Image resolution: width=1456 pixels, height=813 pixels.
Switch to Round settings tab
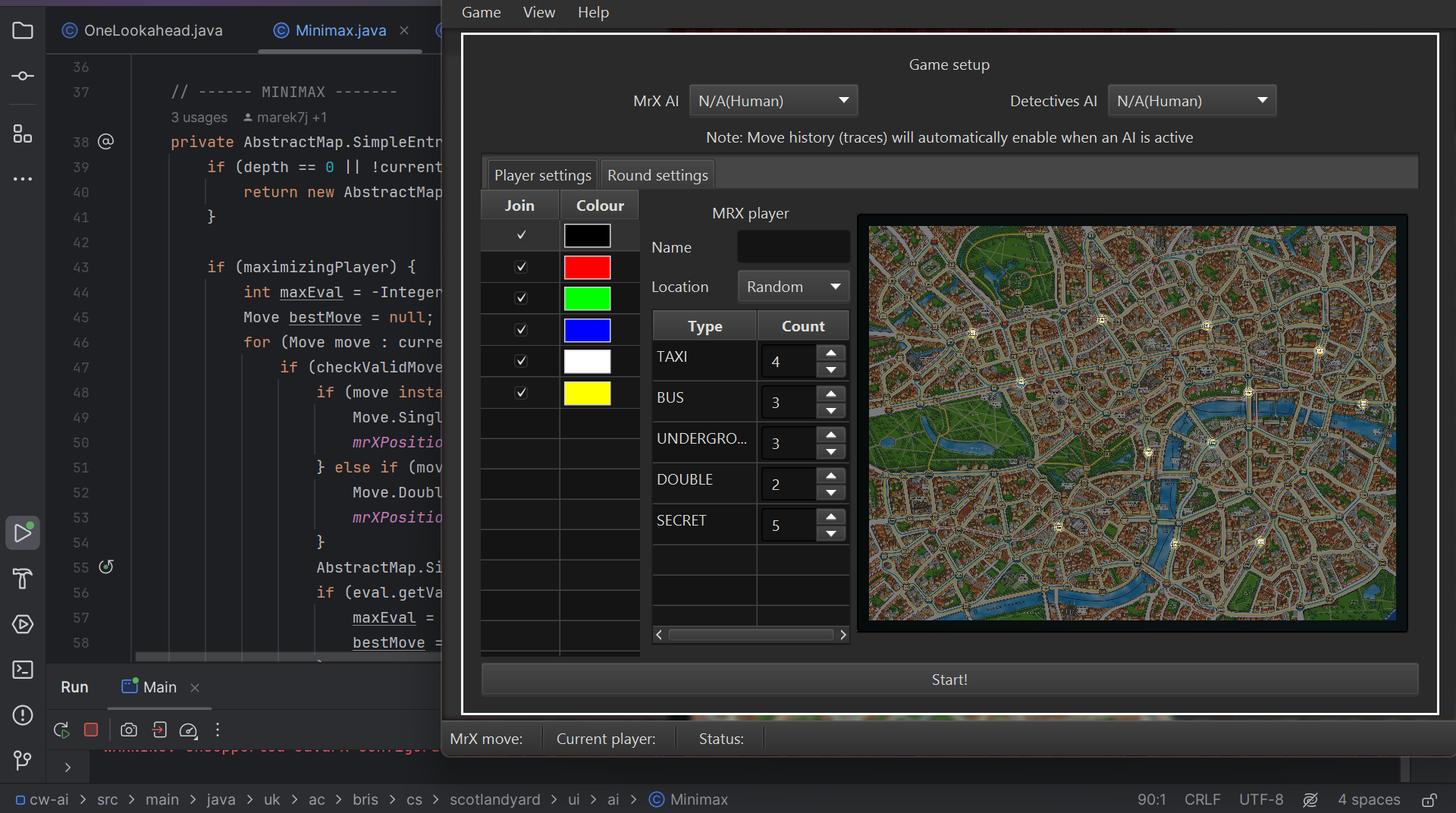click(x=657, y=175)
